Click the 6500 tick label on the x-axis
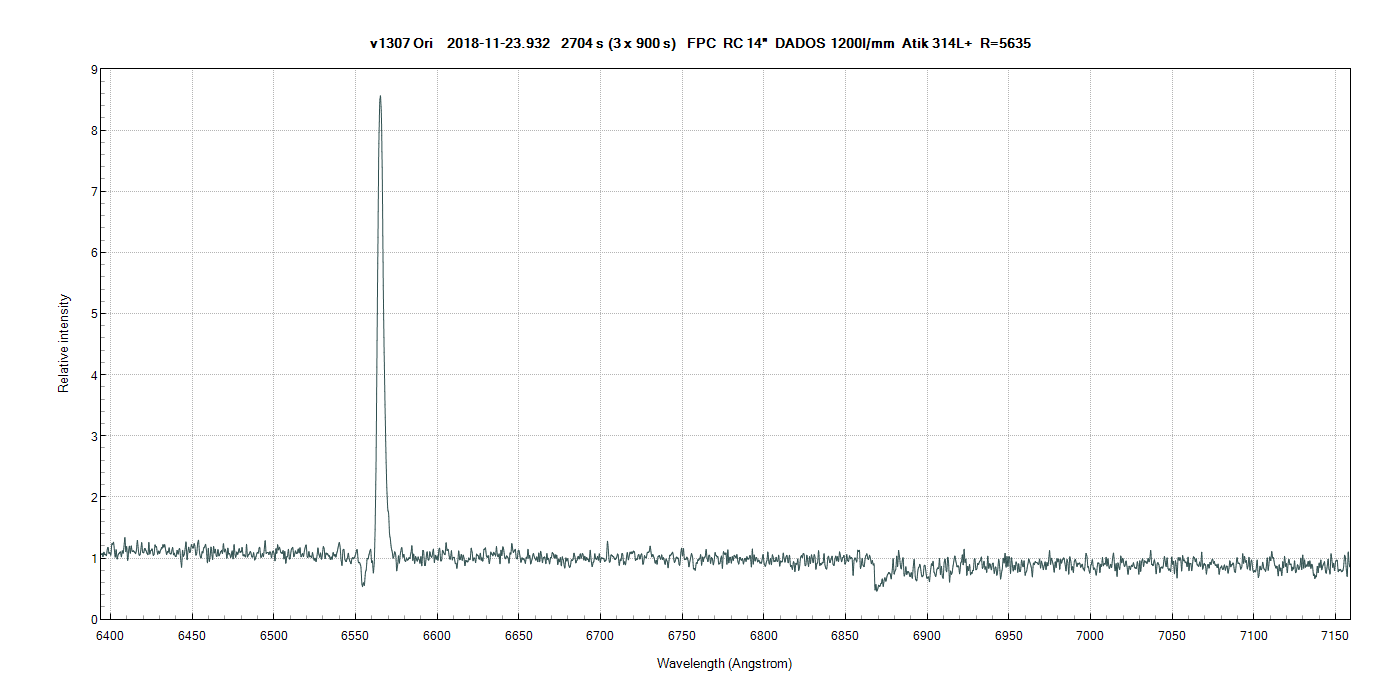This screenshot has height=700, width=1400. point(273,636)
